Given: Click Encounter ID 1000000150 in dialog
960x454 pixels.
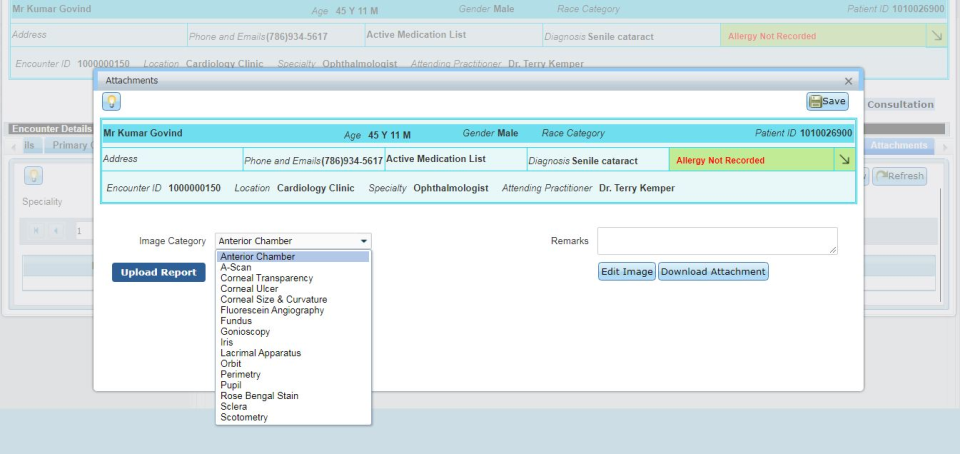Looking at the screenshot, I should (163, 188).
